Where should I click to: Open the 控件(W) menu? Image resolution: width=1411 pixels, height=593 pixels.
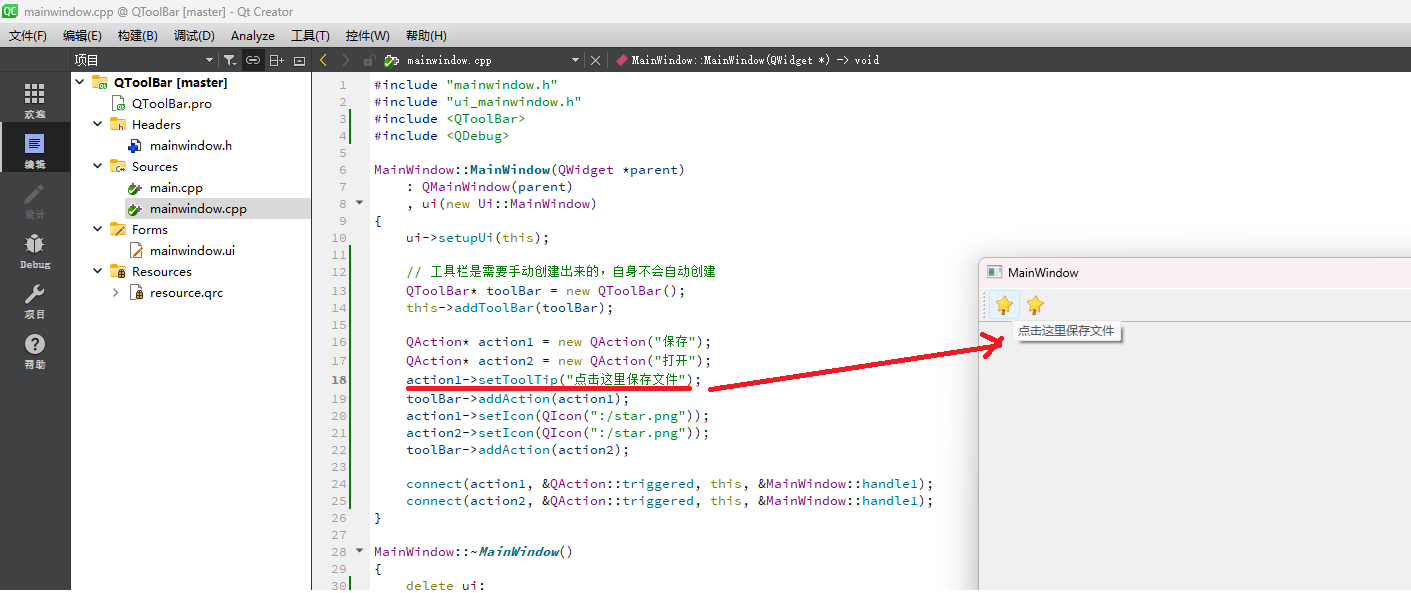(x=367, y=35)
